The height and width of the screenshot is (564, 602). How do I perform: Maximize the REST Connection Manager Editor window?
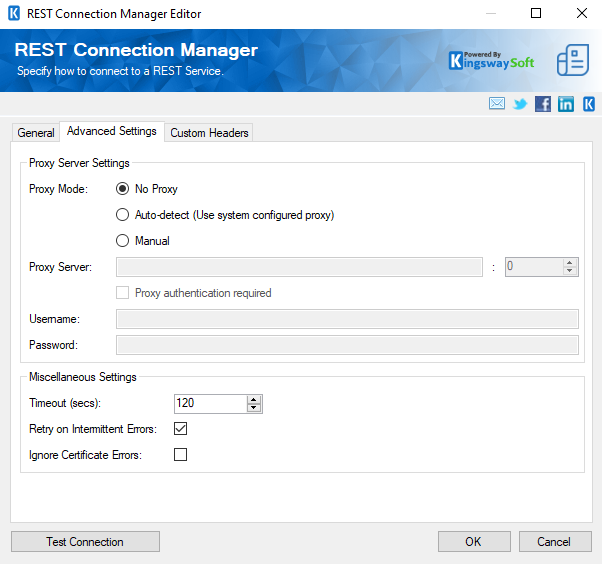coord(536,13)
